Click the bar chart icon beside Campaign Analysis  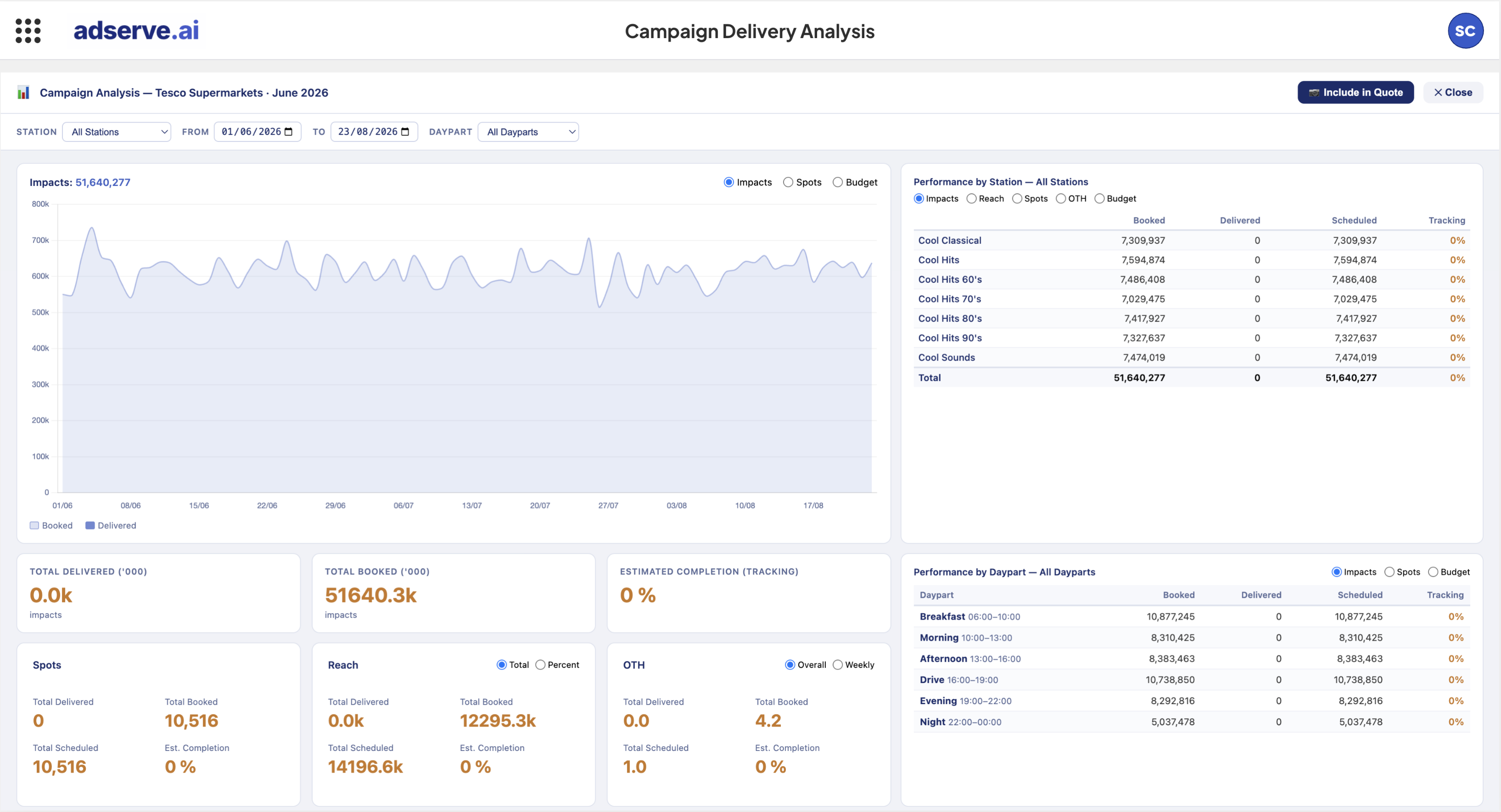tap(23, 93)
